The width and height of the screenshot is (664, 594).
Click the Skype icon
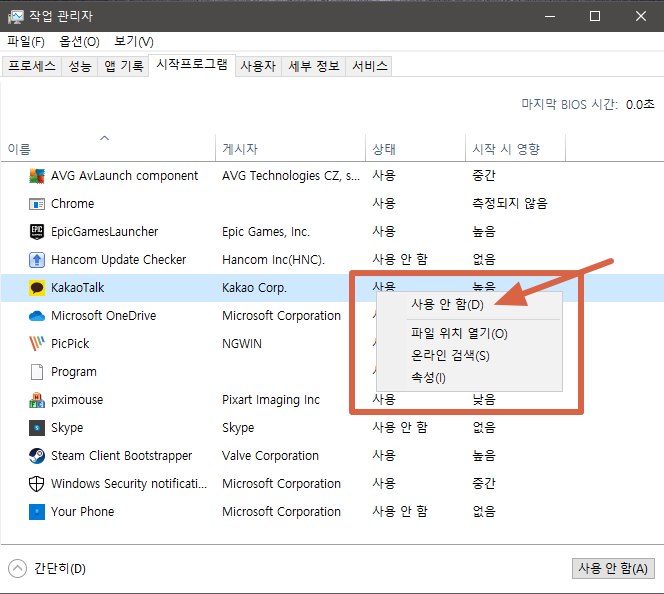37,428
